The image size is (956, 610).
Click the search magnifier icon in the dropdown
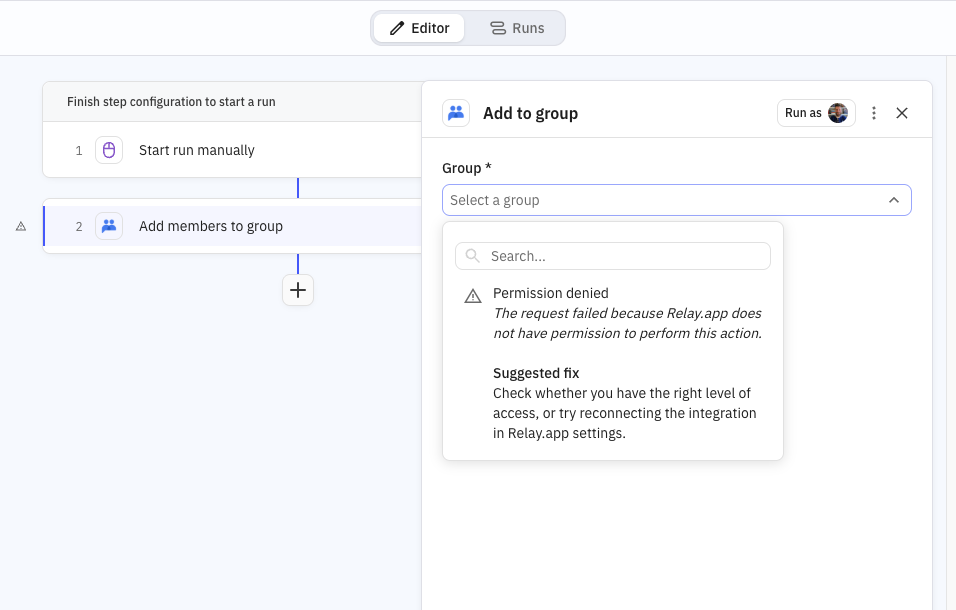click(471, 256)
